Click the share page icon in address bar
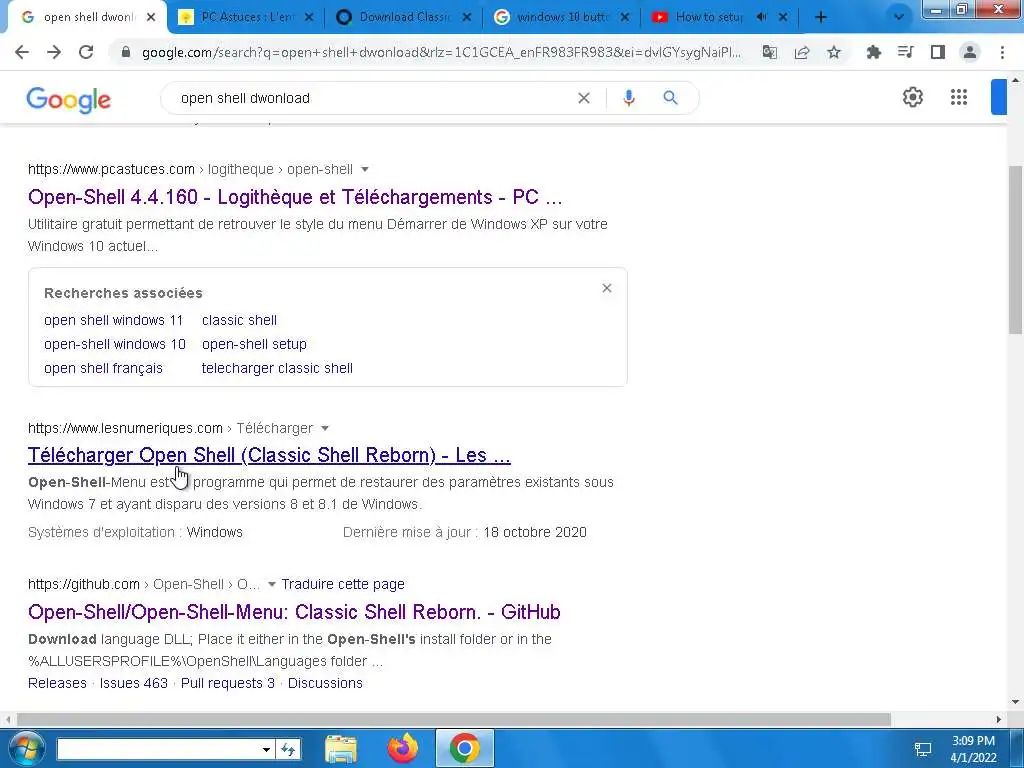Screen dimensions: 1024x768 pyautogui.click(x=802, y=52)
